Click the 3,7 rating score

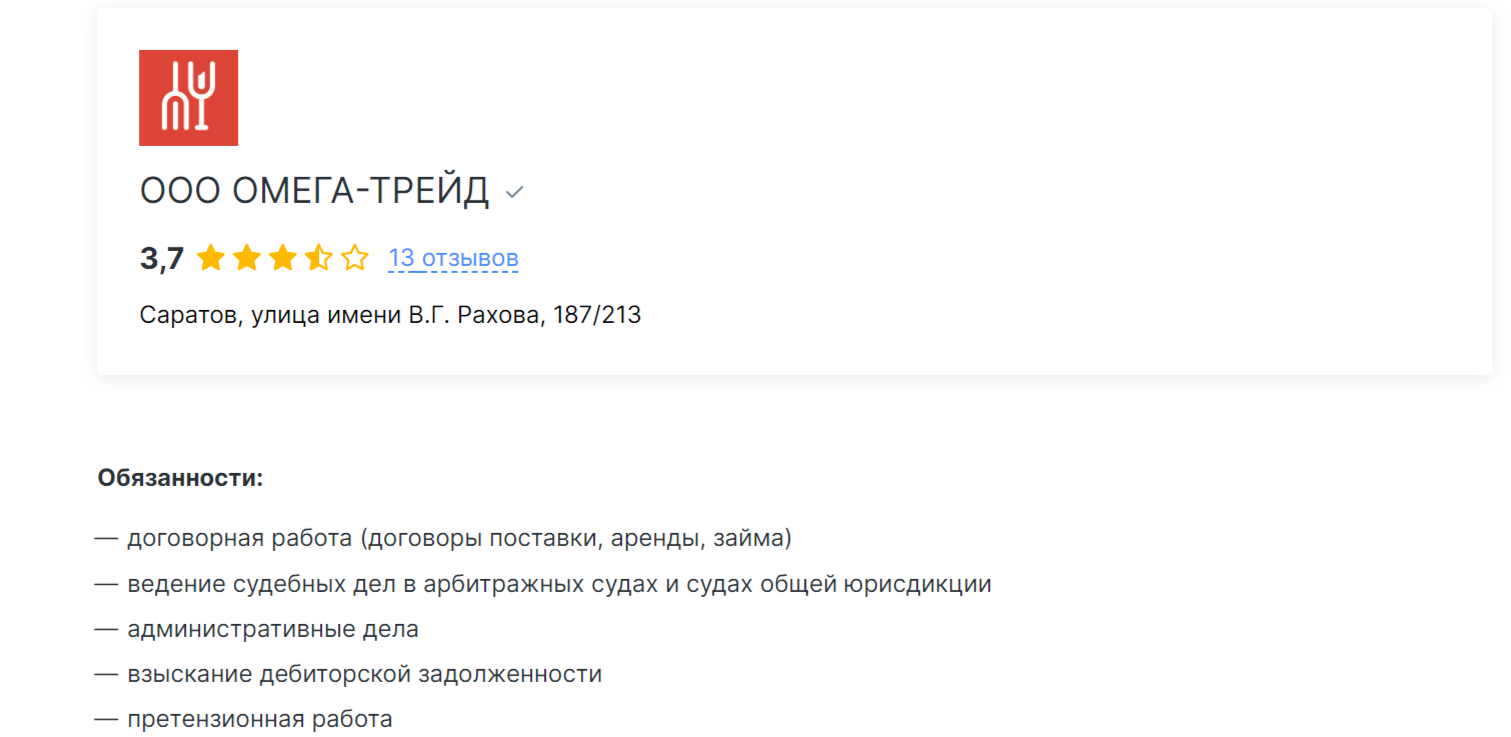[x=162, y=259]
